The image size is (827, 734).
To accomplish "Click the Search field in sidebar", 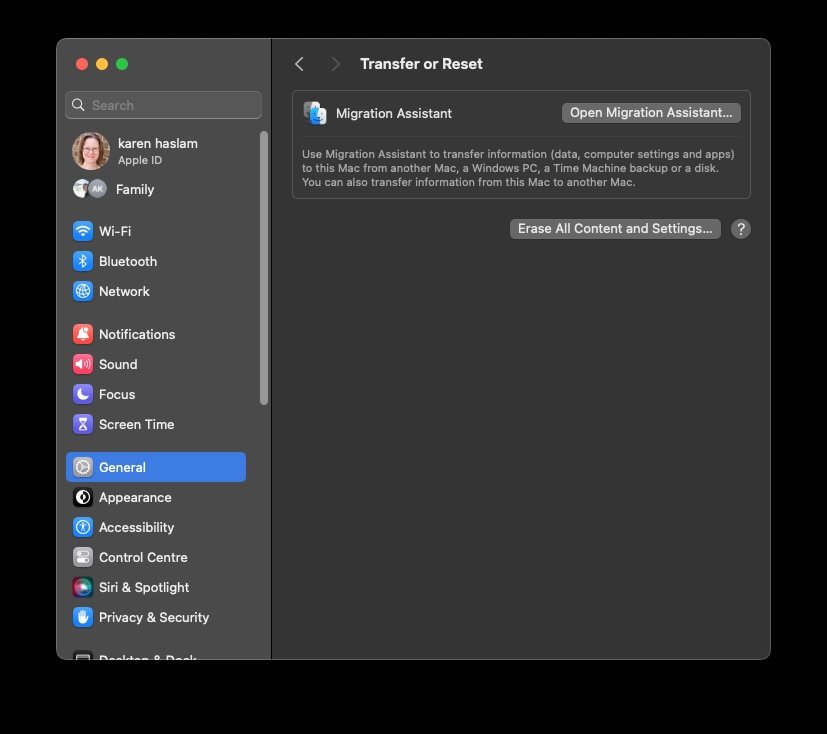I will coord(164,105).
